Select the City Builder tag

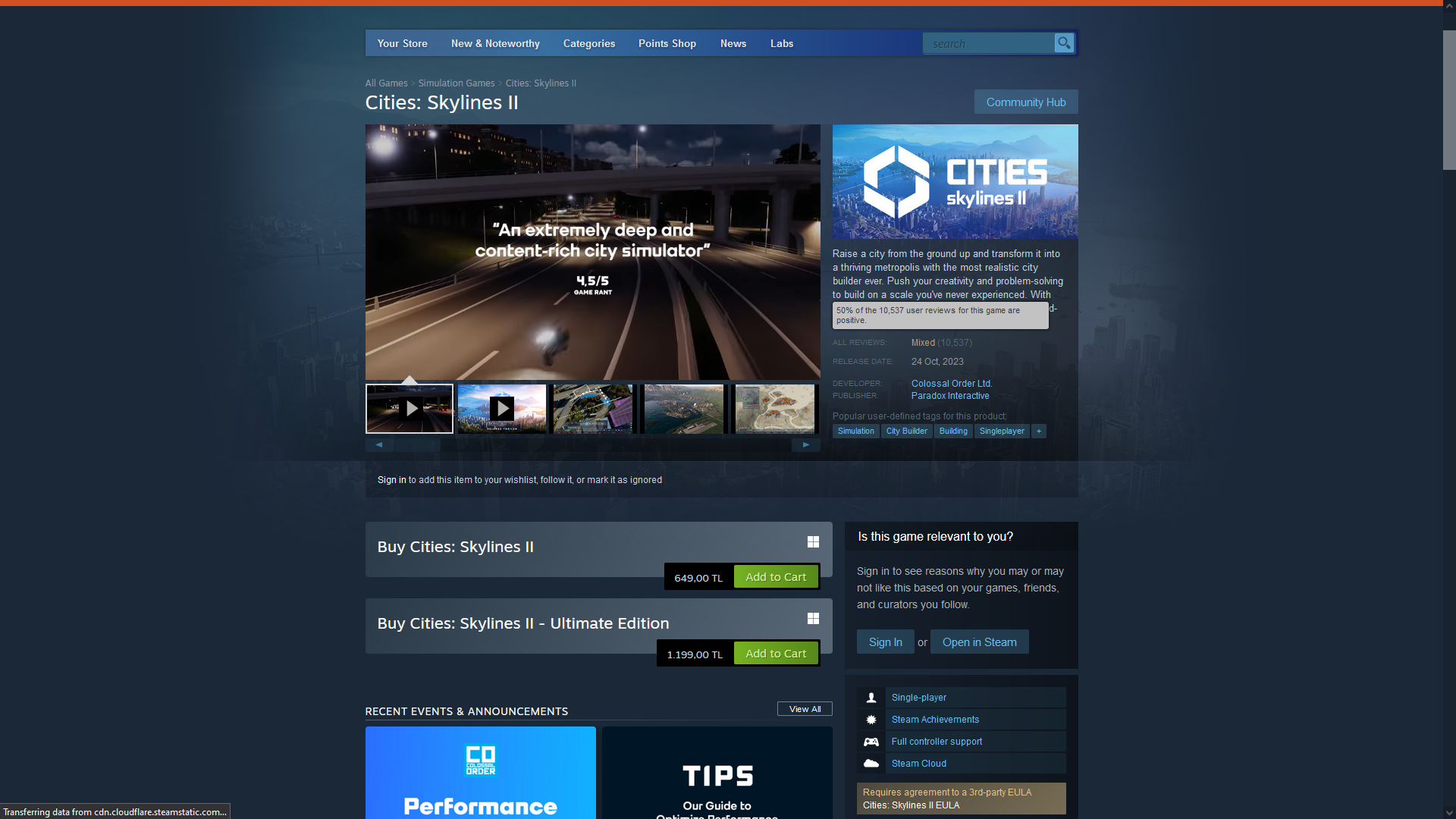(906, 431)
